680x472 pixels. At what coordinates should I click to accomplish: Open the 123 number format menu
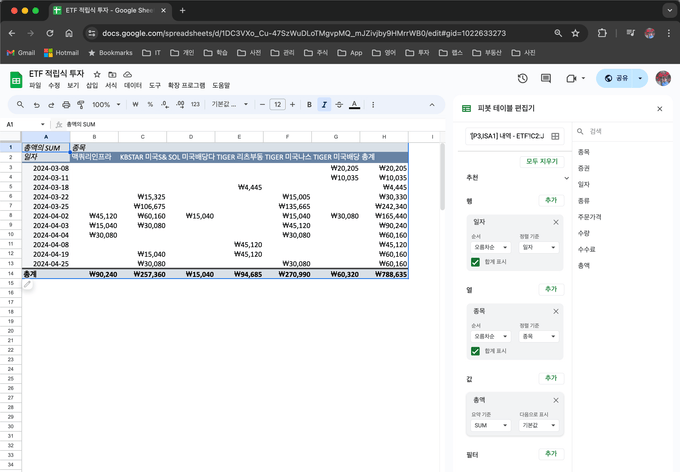195,105
